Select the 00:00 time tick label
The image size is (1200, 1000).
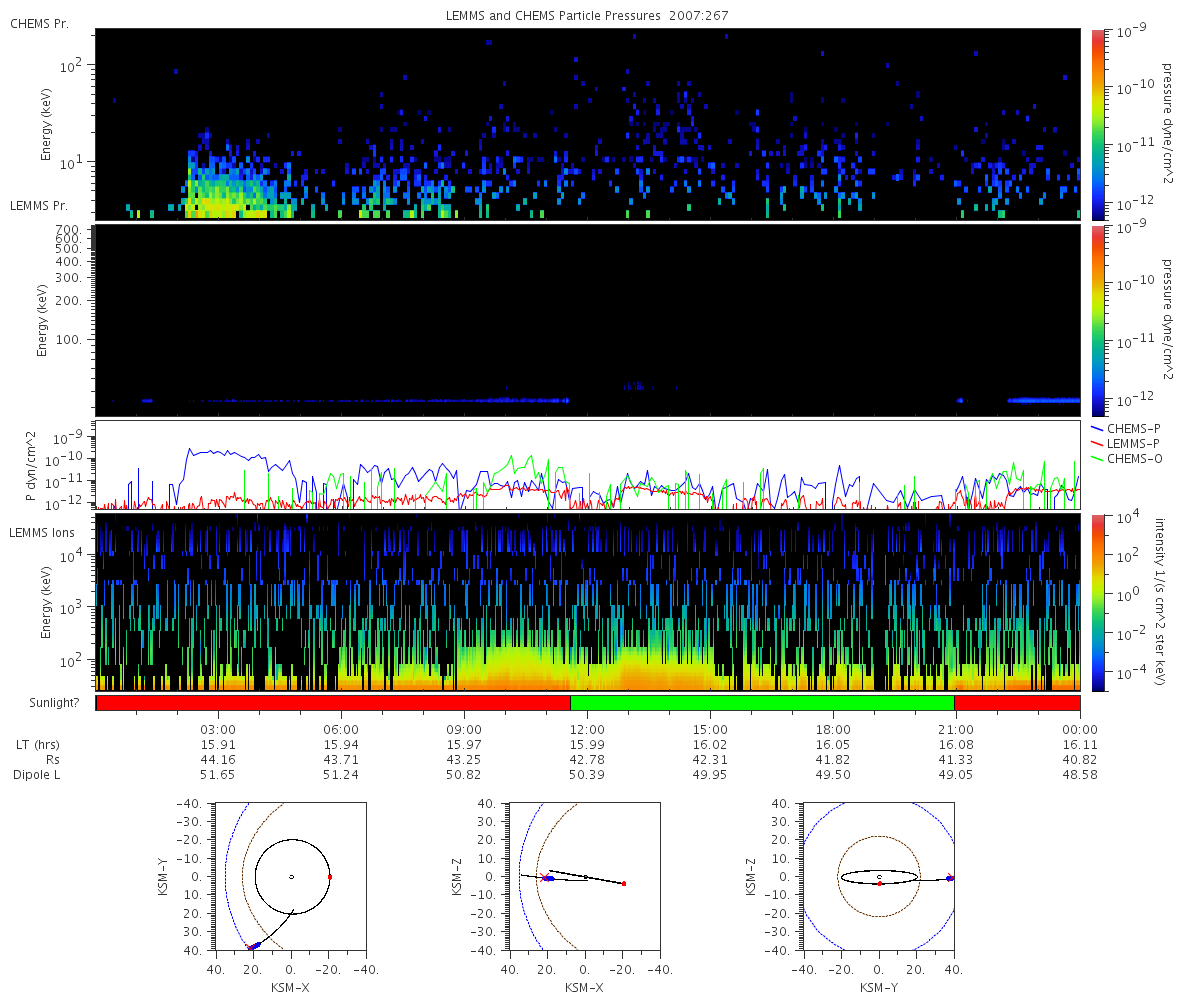click(1079, 730)
